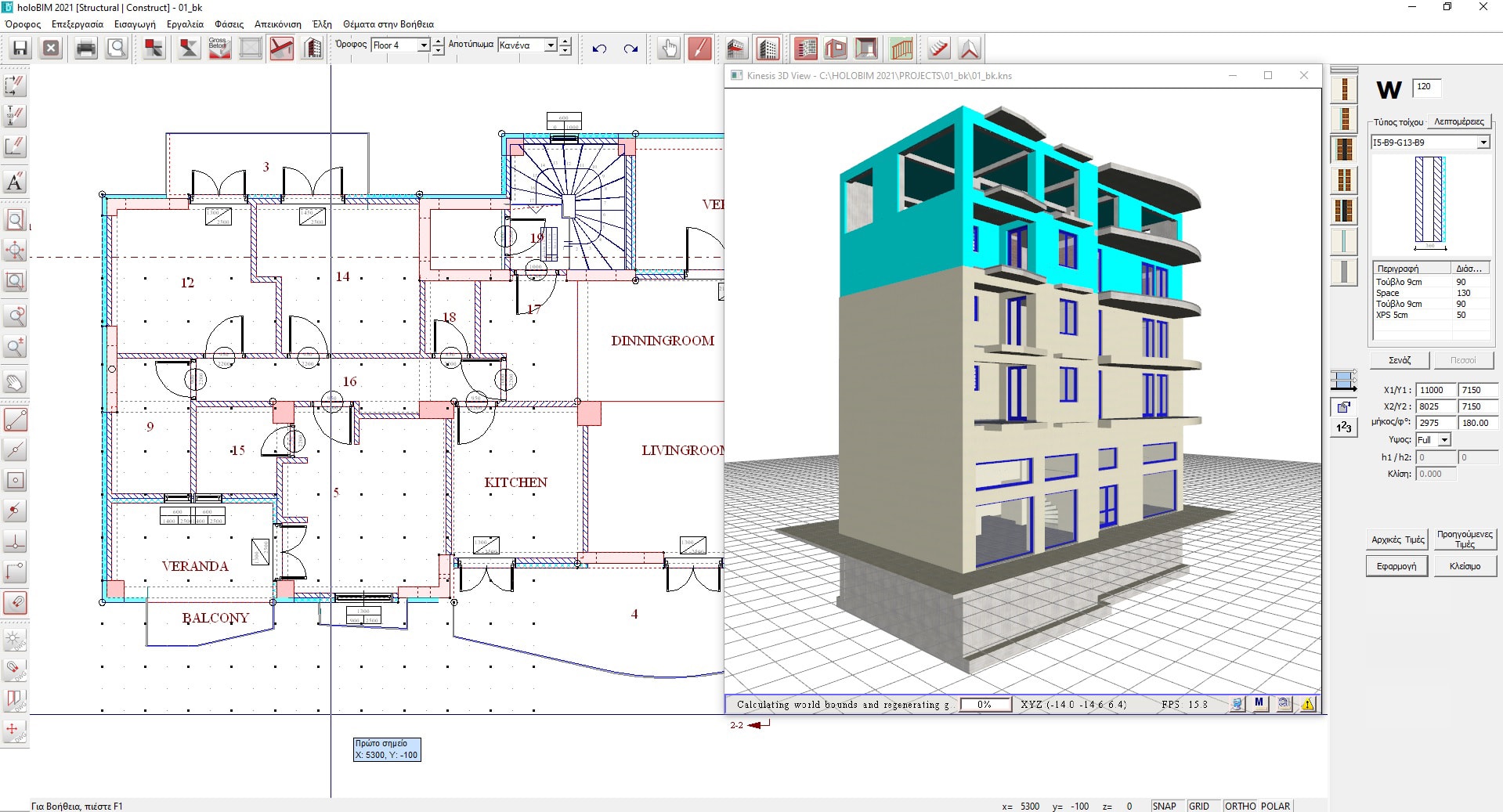Click the length field showing 2975
Screen dimensions: 1503x812
click(1436, 423)
